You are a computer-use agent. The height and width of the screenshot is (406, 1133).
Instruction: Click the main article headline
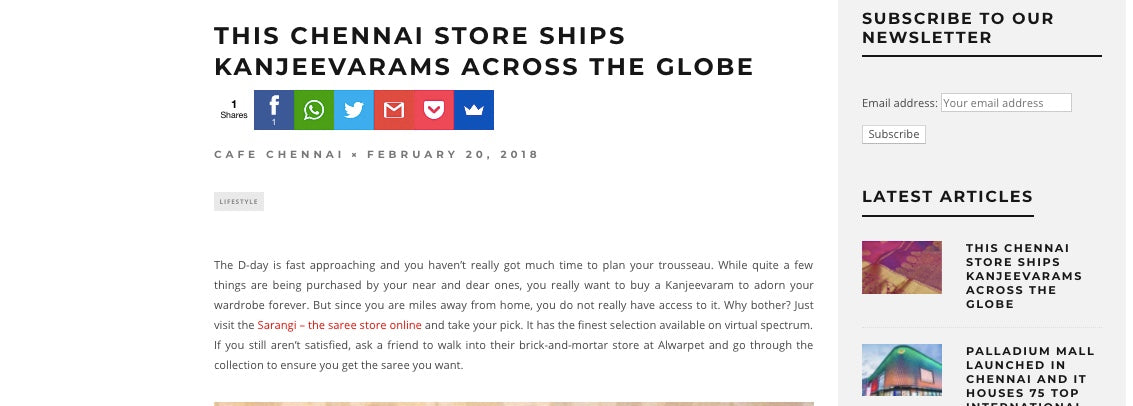(x=484, y=51)
